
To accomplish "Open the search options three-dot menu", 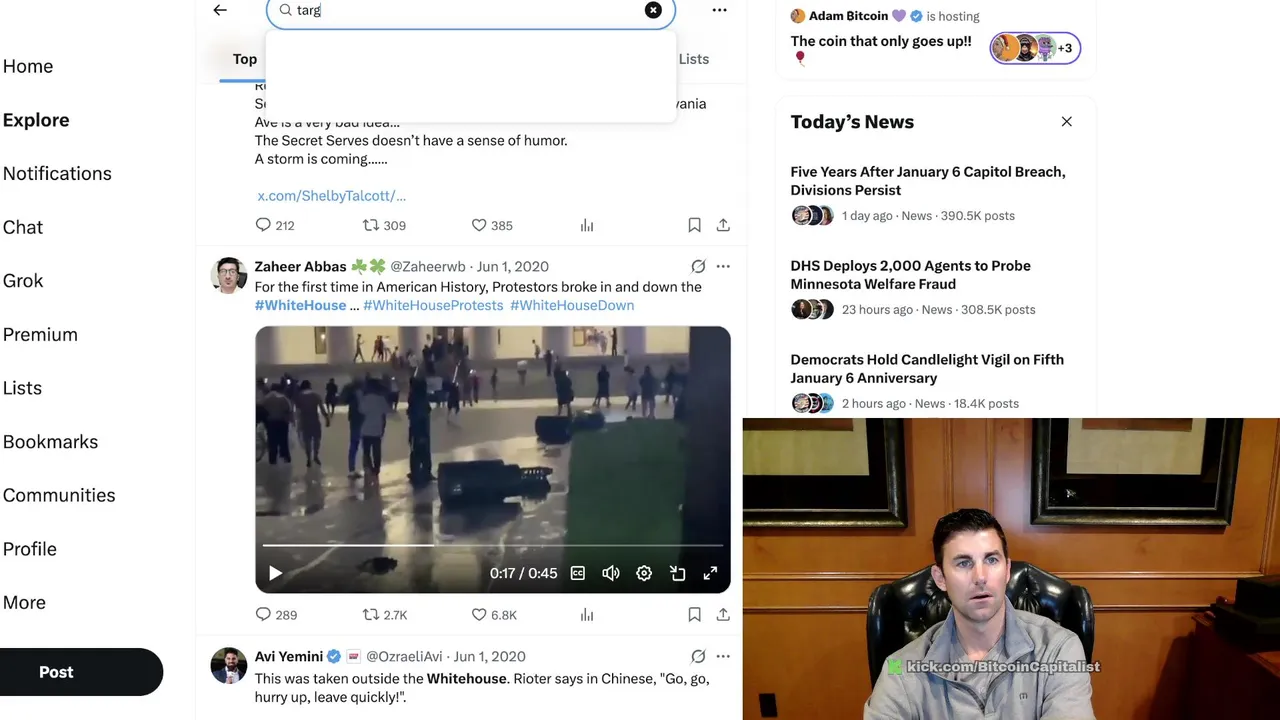I will [719, 10].
